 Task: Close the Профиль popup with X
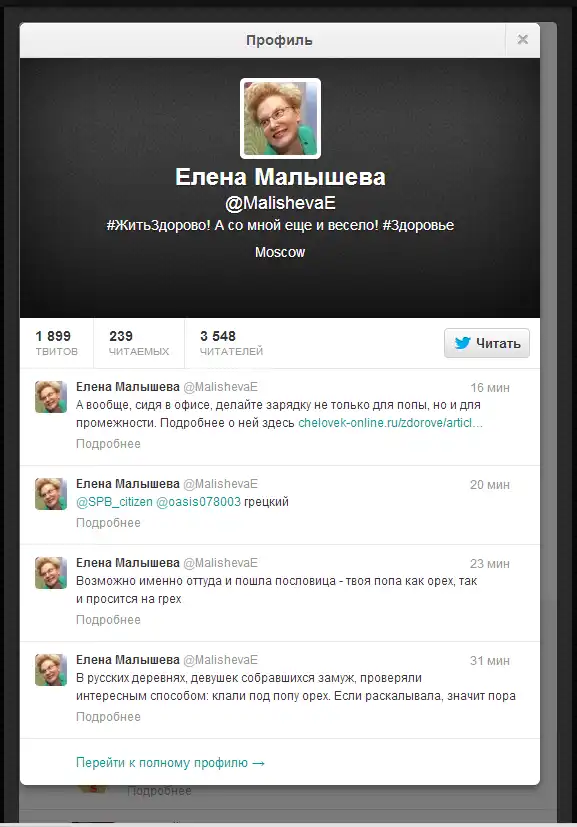pos(522,40)
